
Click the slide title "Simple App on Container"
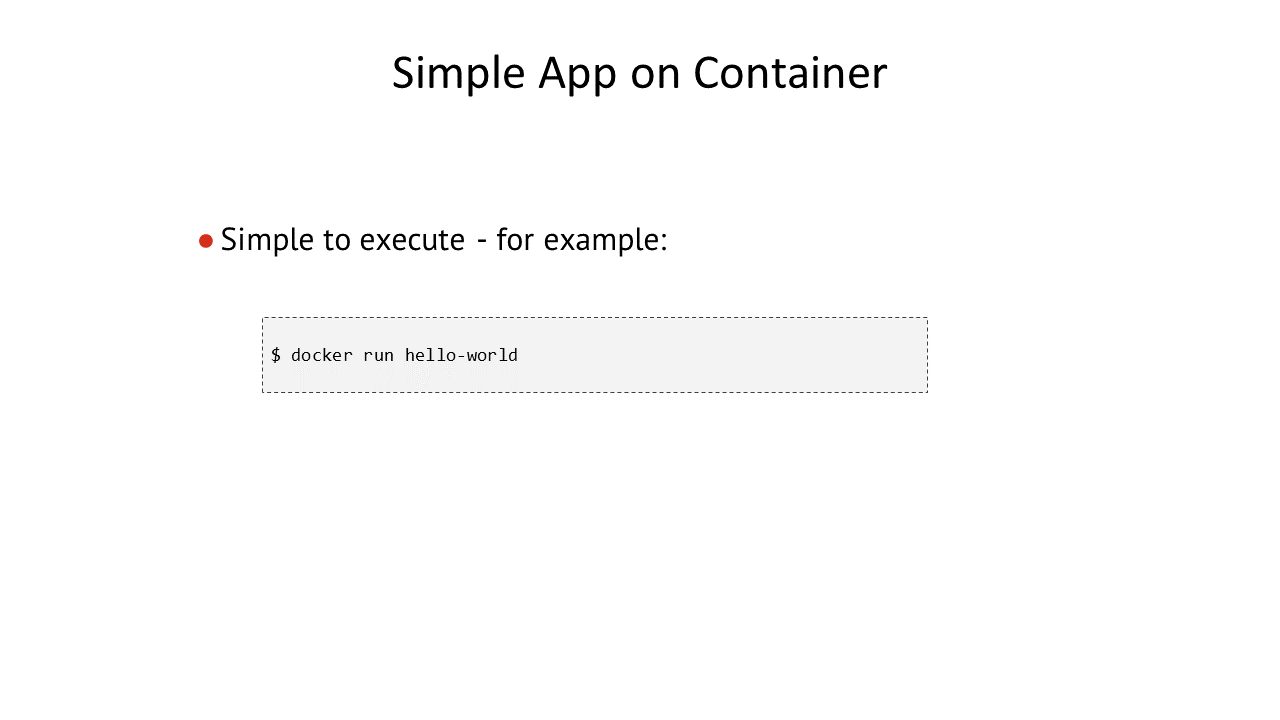point(639,73)
